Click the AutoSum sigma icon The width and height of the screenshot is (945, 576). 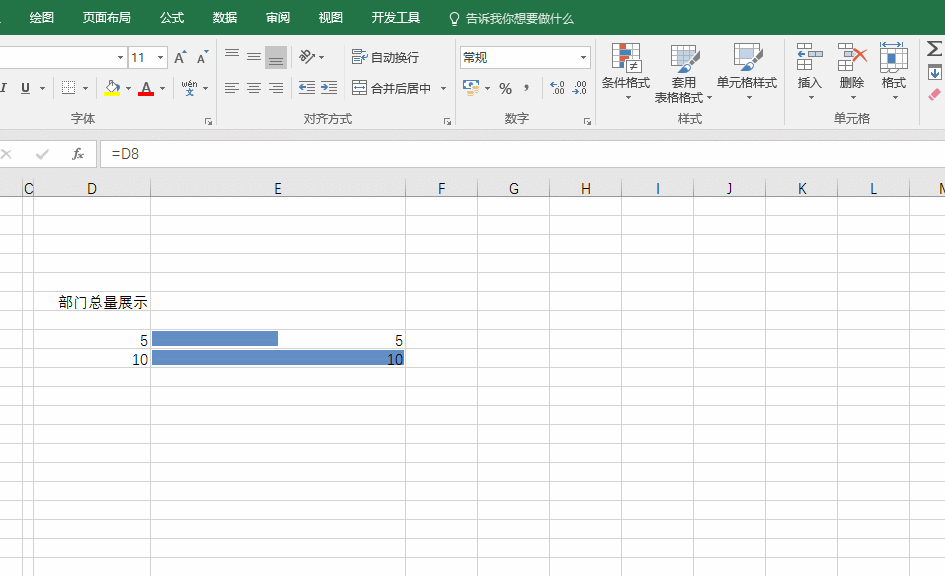pyautogui.click(x=934, y=49)
